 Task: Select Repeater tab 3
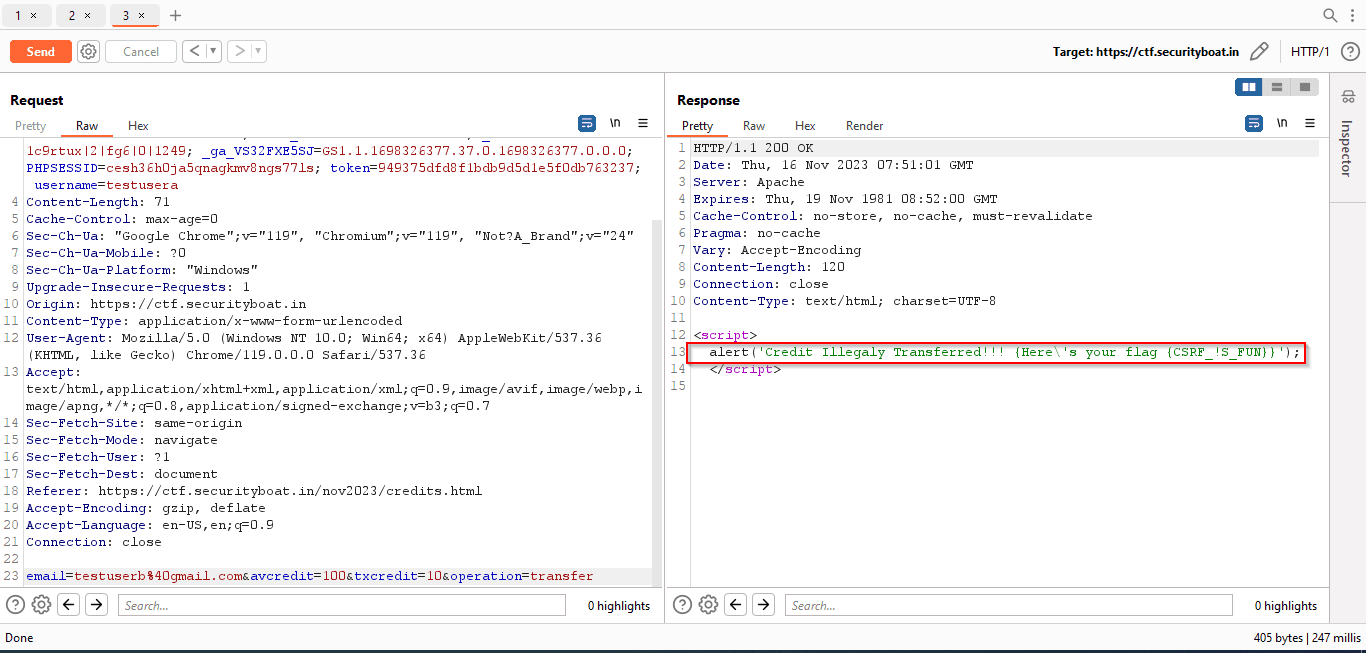[x=126, y=16]
